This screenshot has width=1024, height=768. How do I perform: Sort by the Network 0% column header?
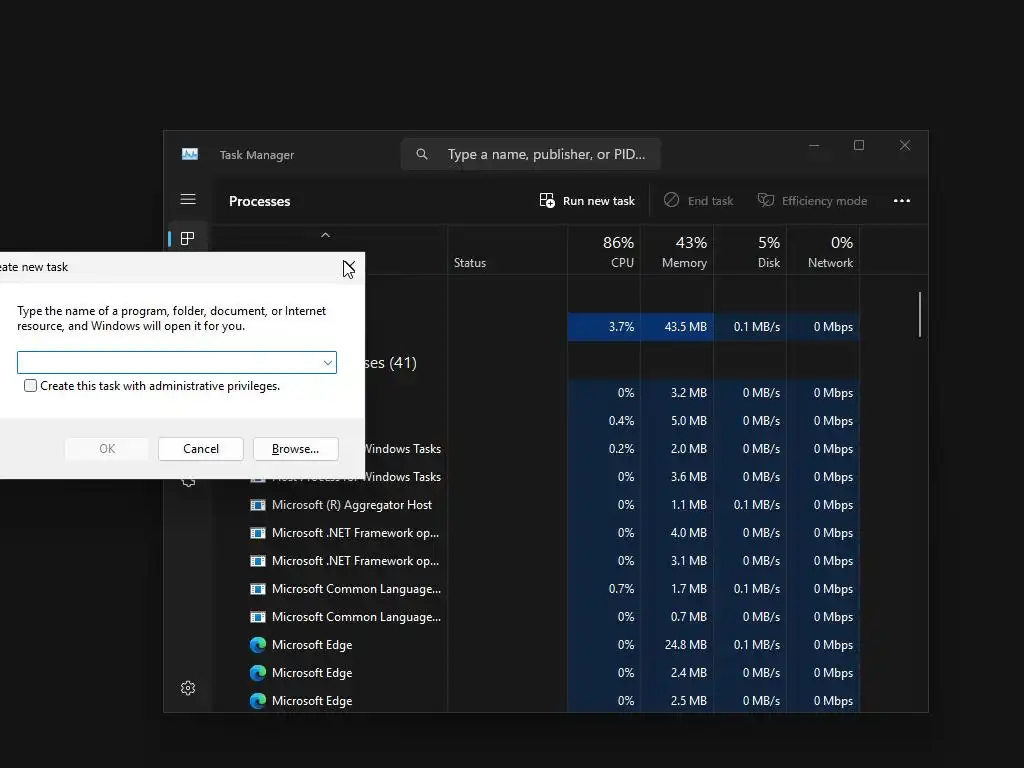click(x=824, y=251)
